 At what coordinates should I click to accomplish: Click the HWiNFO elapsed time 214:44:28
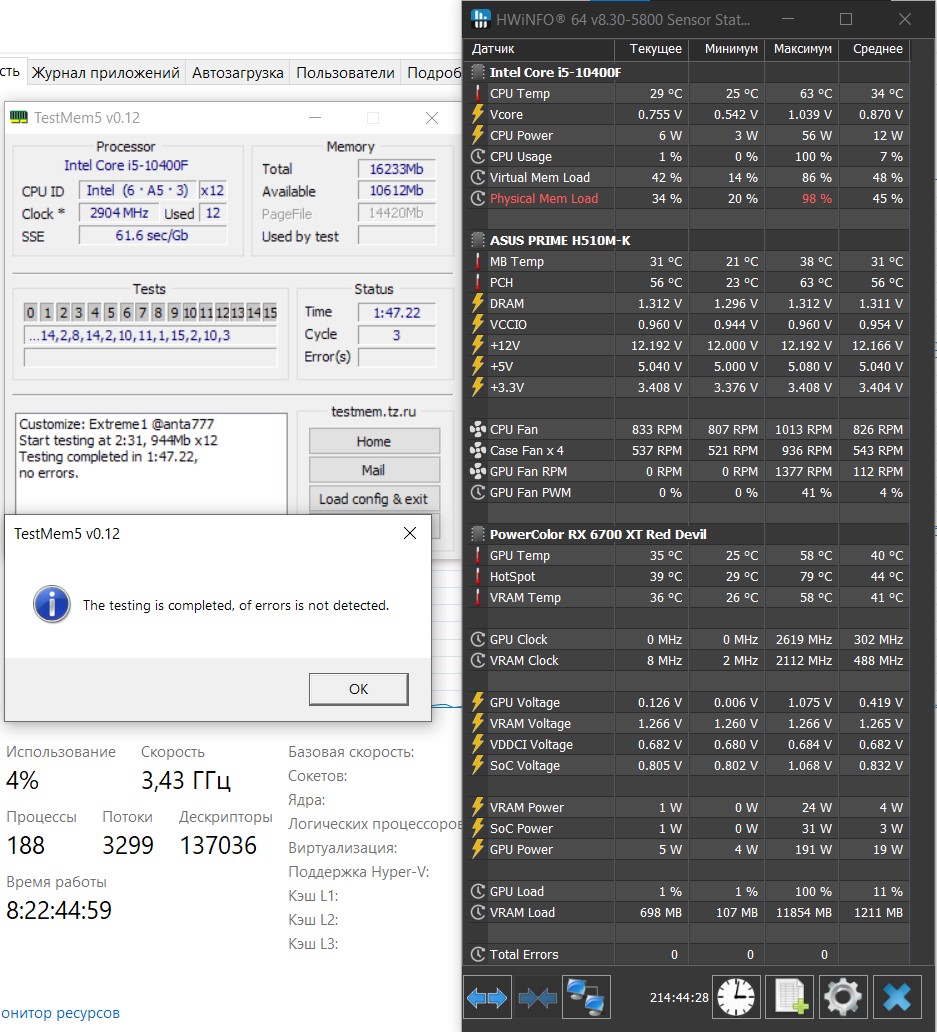click(679, 998)
